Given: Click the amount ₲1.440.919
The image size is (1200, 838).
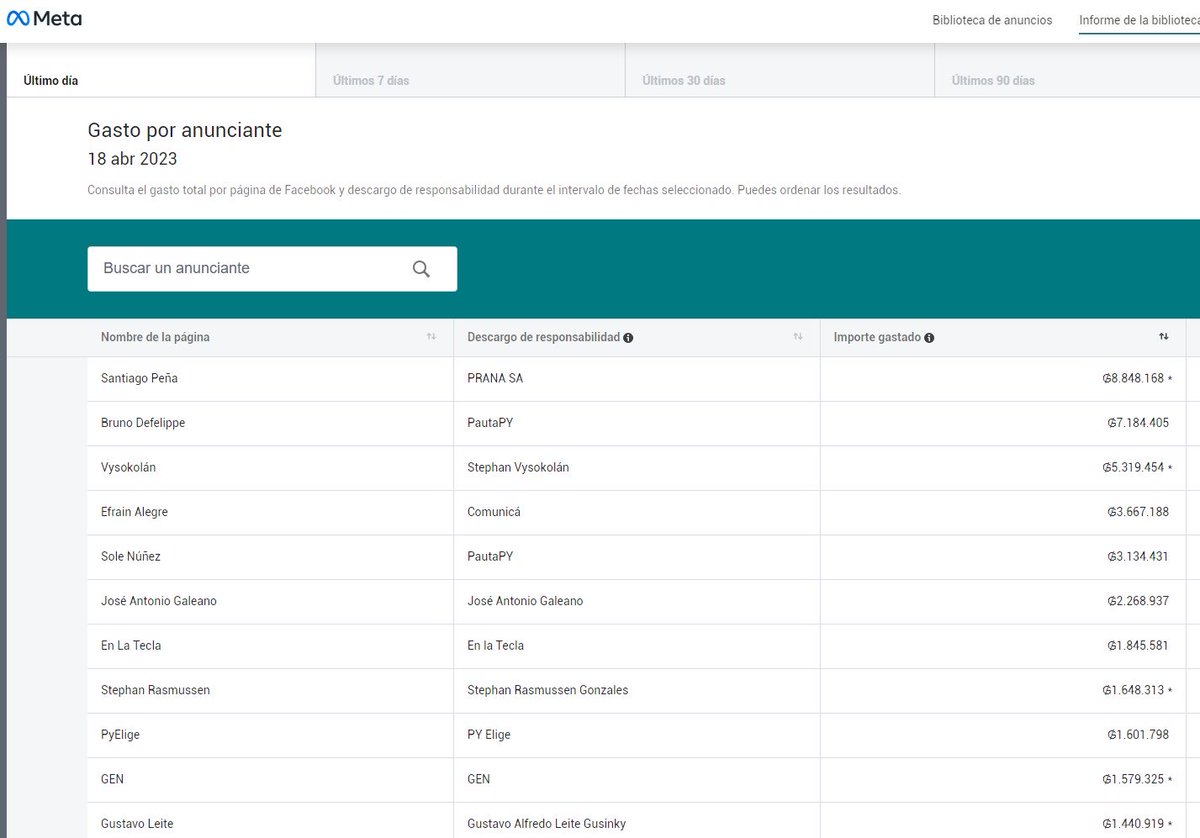Looking at the screenshot, I should tap(1134, 824).
